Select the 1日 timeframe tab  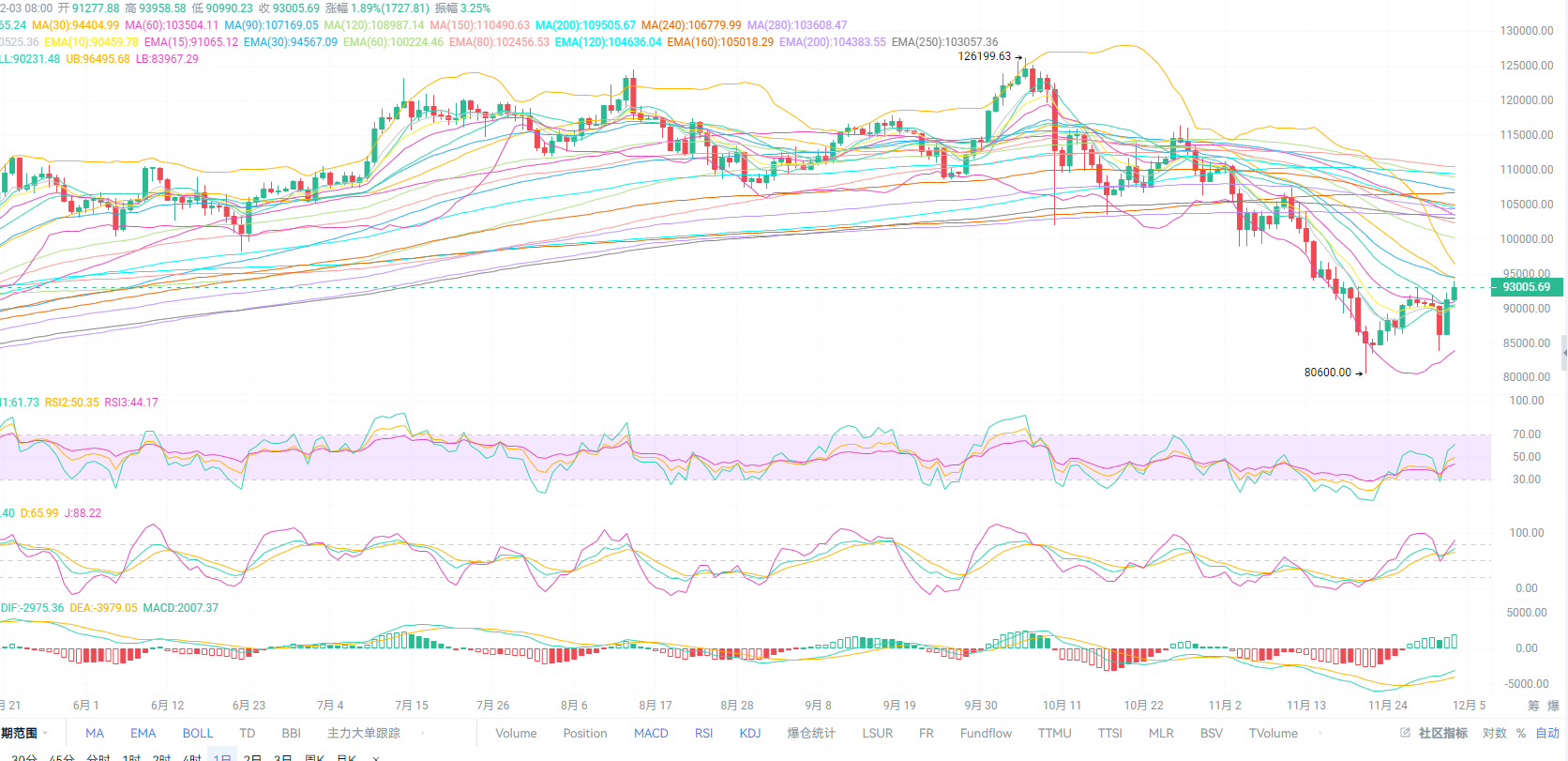(x=222, y=756)
